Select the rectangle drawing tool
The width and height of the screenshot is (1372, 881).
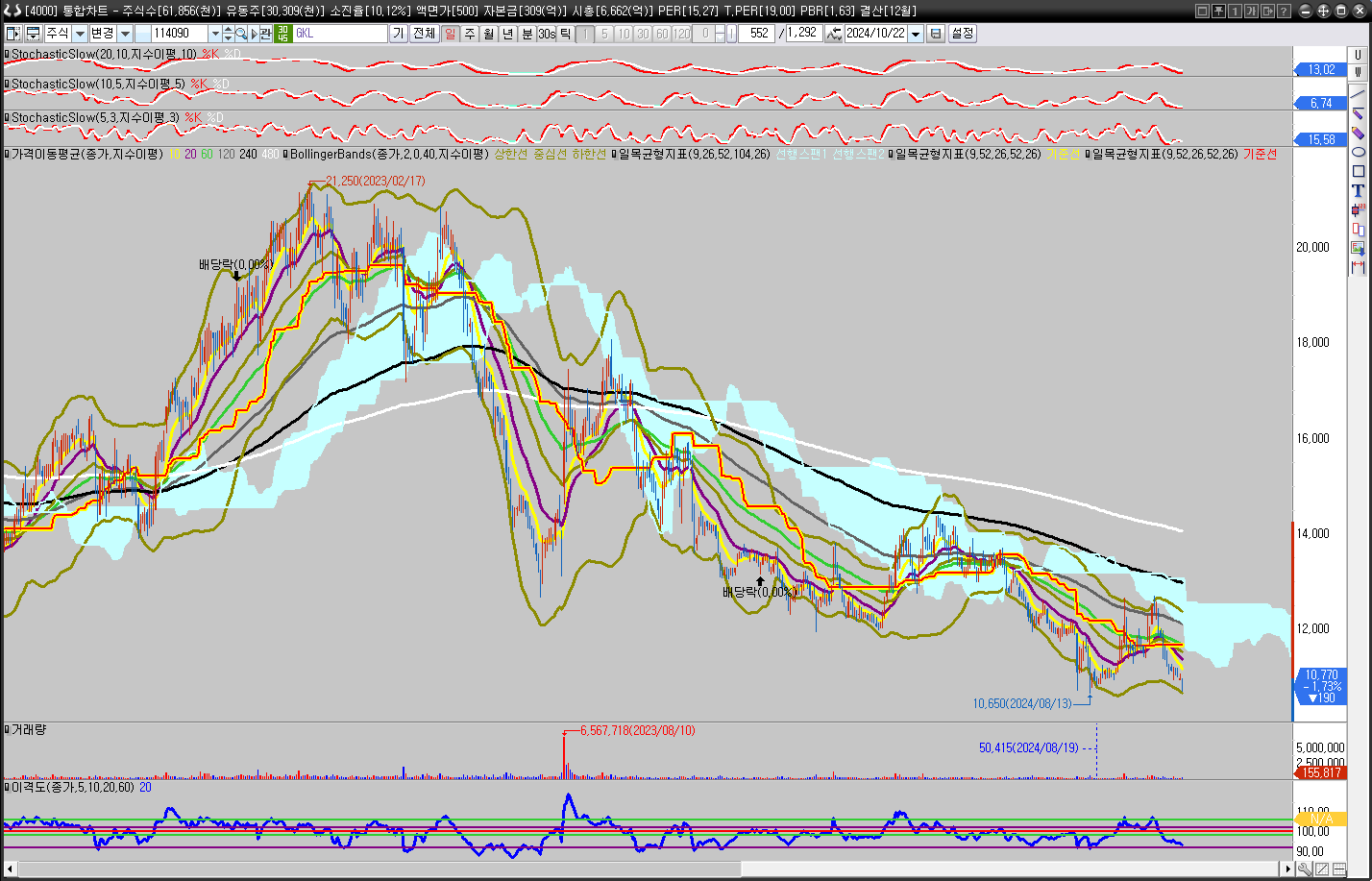tap(1358, 171)
